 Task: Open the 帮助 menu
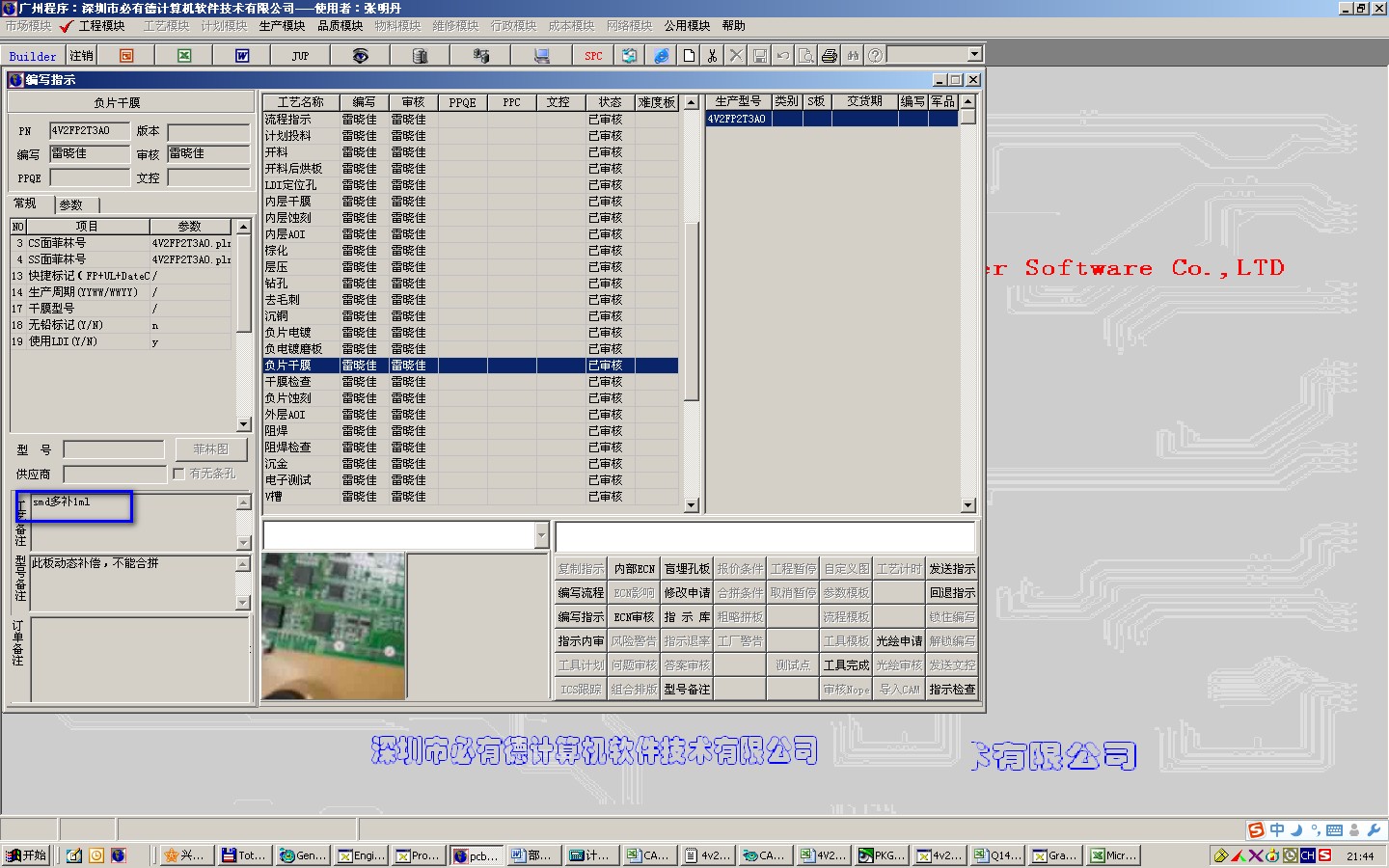click(x=733, y=26)
